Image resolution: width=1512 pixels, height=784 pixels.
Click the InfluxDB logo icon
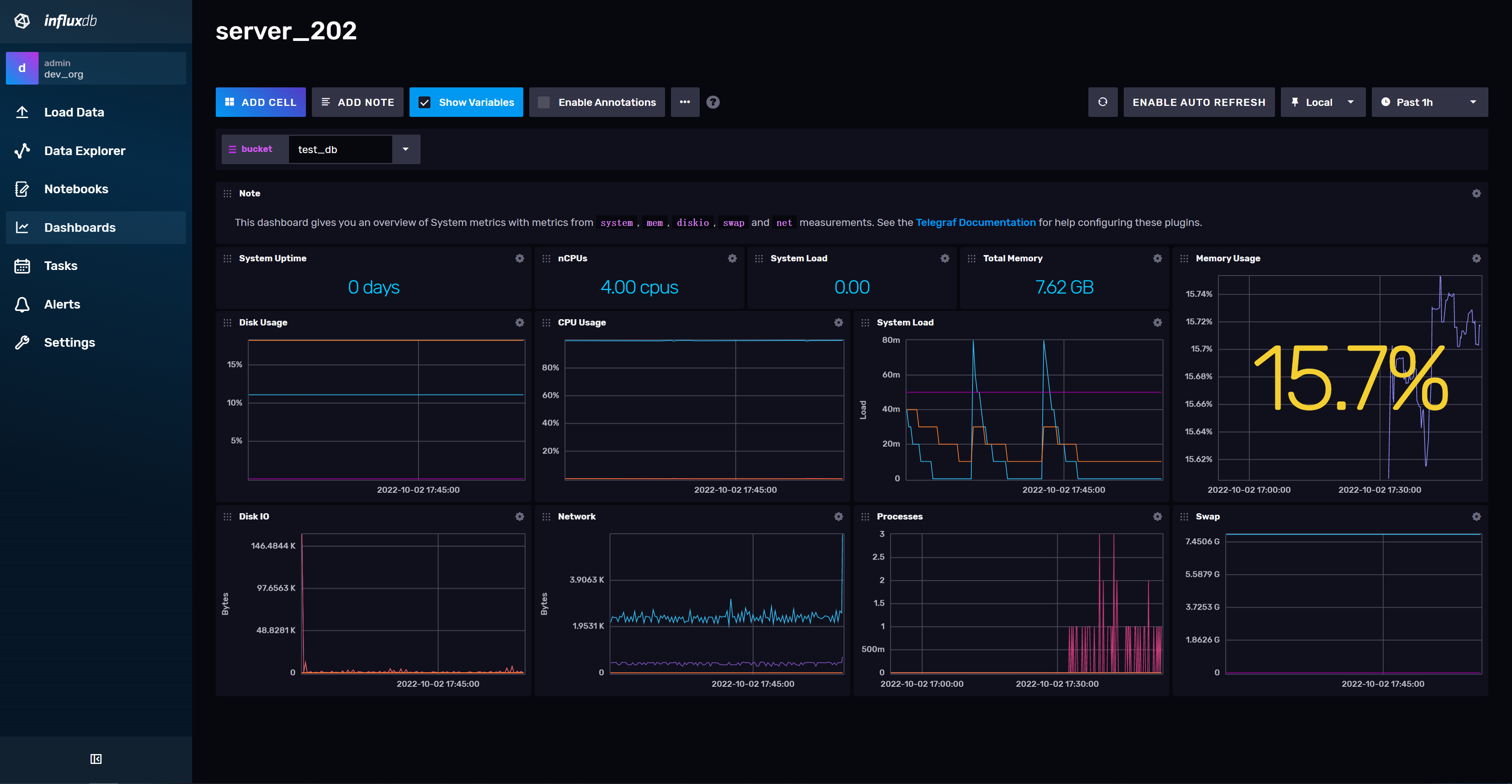22,21
